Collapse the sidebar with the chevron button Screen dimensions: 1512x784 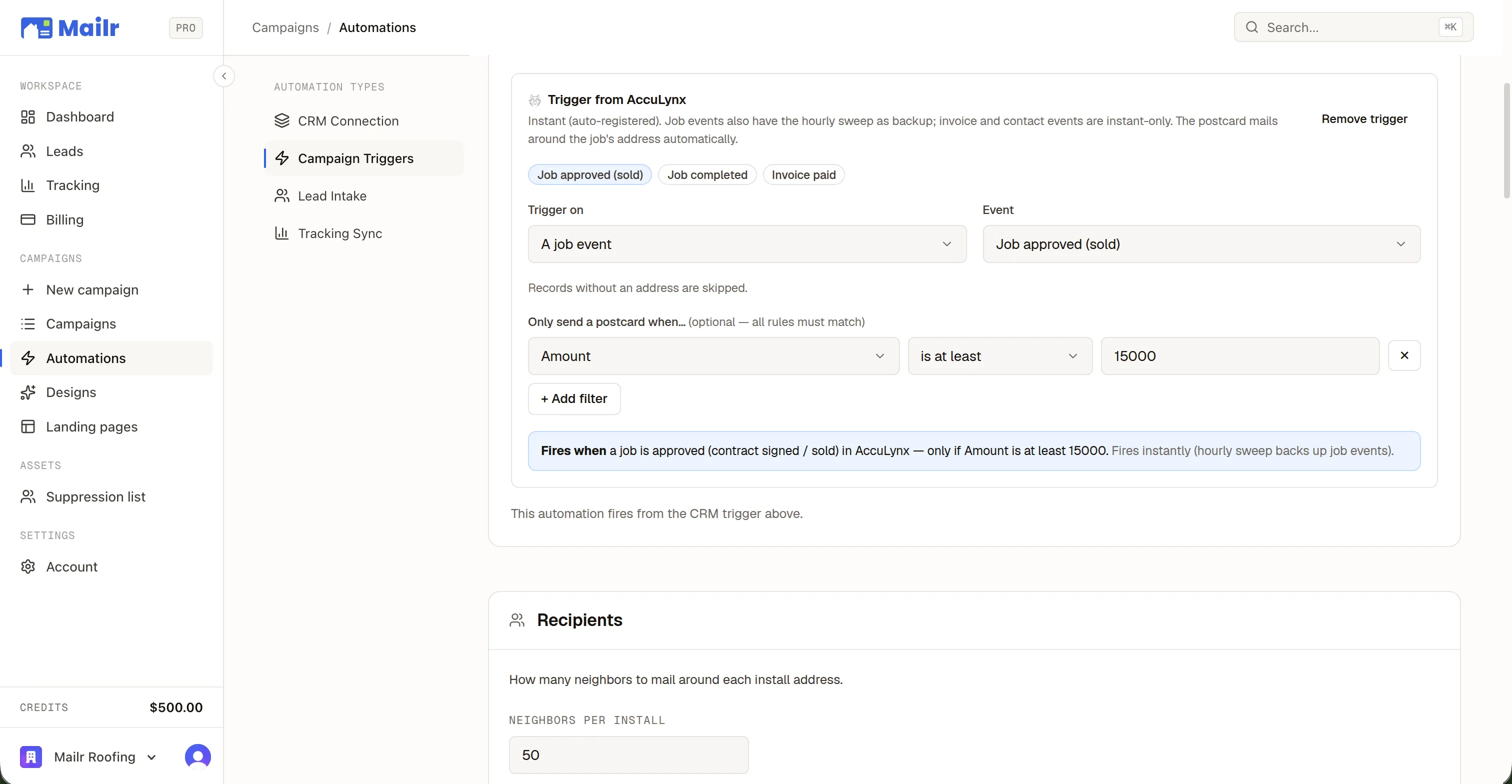223,76
